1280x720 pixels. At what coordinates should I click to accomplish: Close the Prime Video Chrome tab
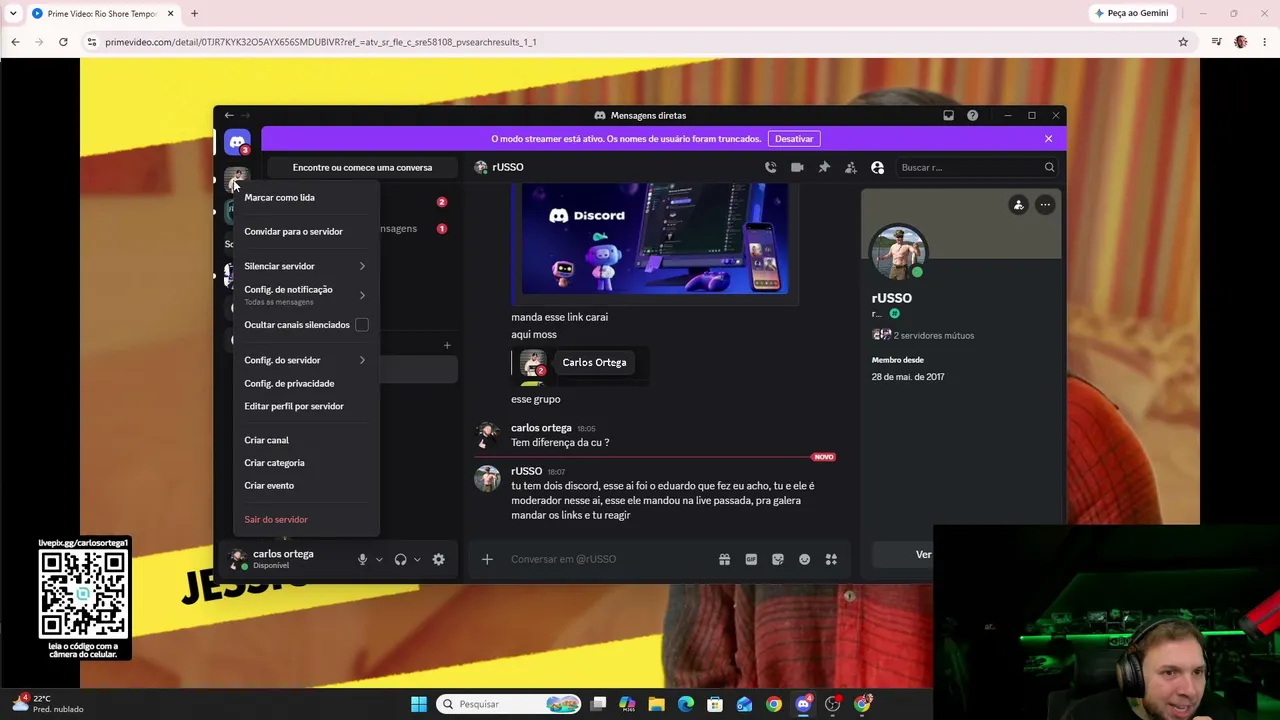(170, 14)
